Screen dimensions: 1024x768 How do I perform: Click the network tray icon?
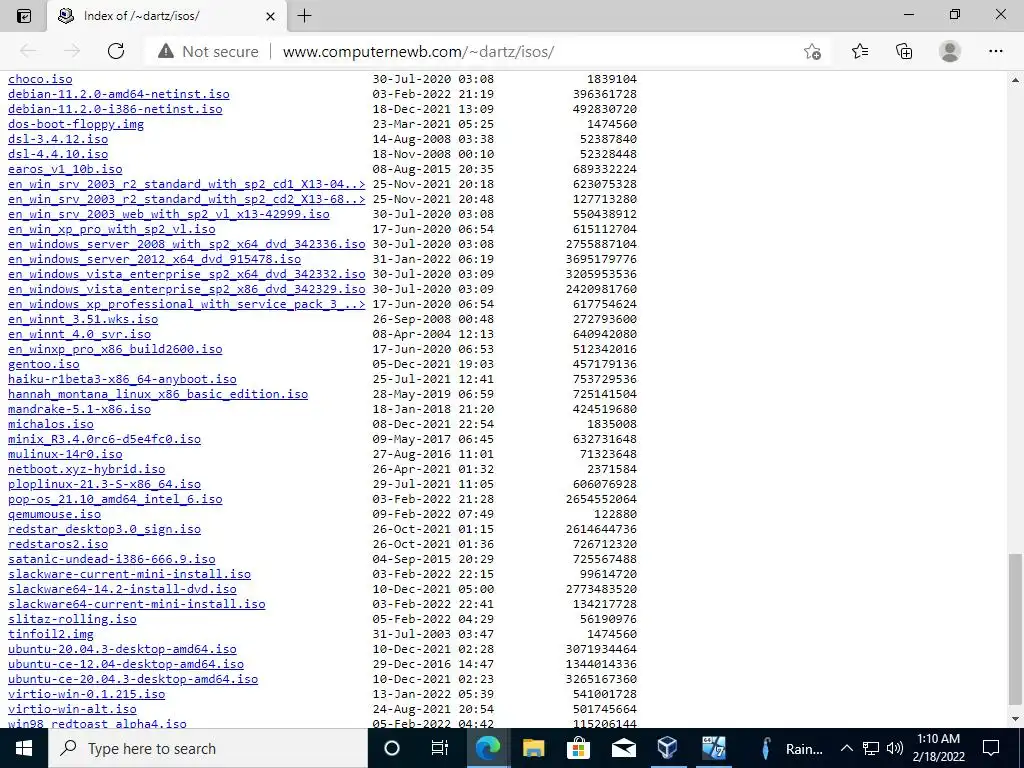click(871, 748)
